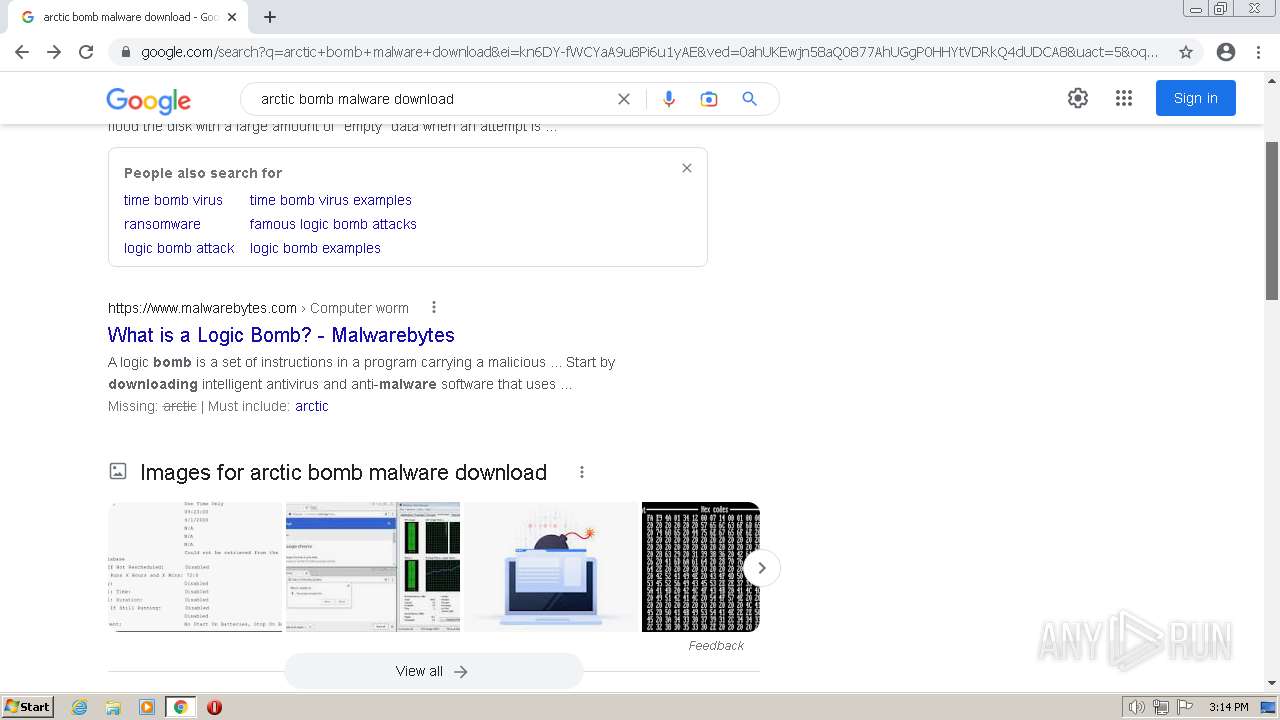The height and width of the screenshot is (720, 1280).
Task: Submit search with magnifier icon
Action: (749, 99)
